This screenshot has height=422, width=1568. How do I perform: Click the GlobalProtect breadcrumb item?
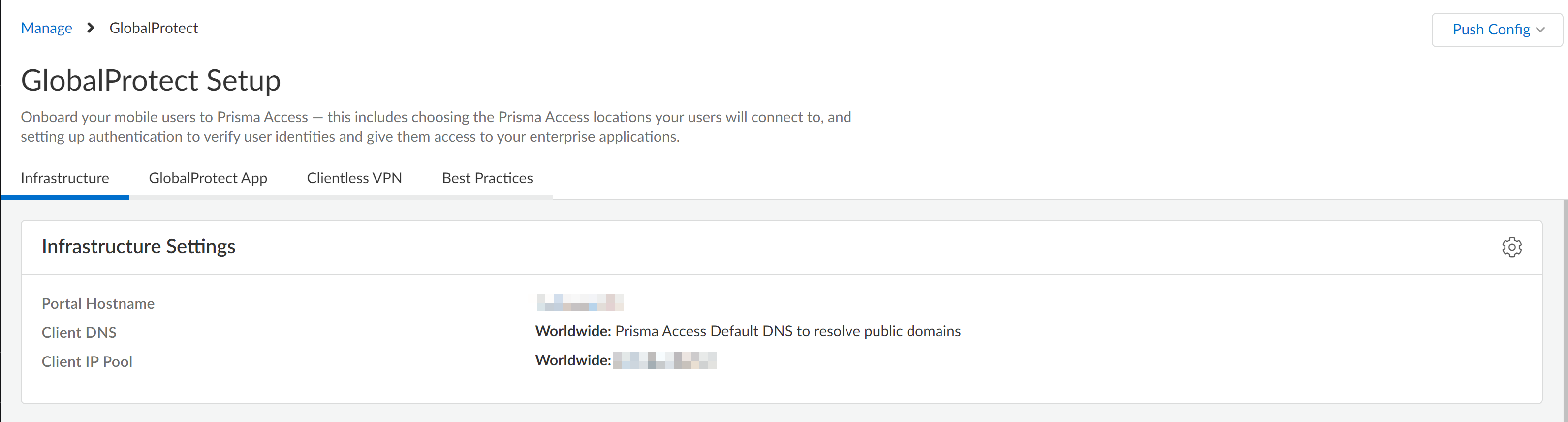(x=154, y=28)
